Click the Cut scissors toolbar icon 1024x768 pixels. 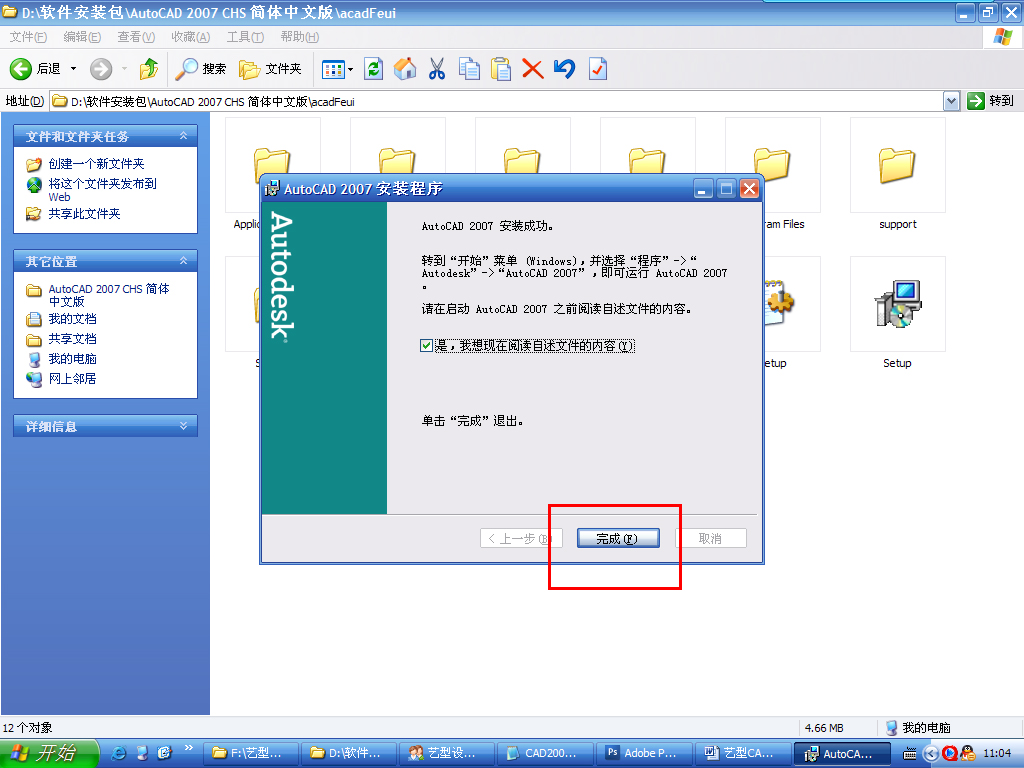436,69
